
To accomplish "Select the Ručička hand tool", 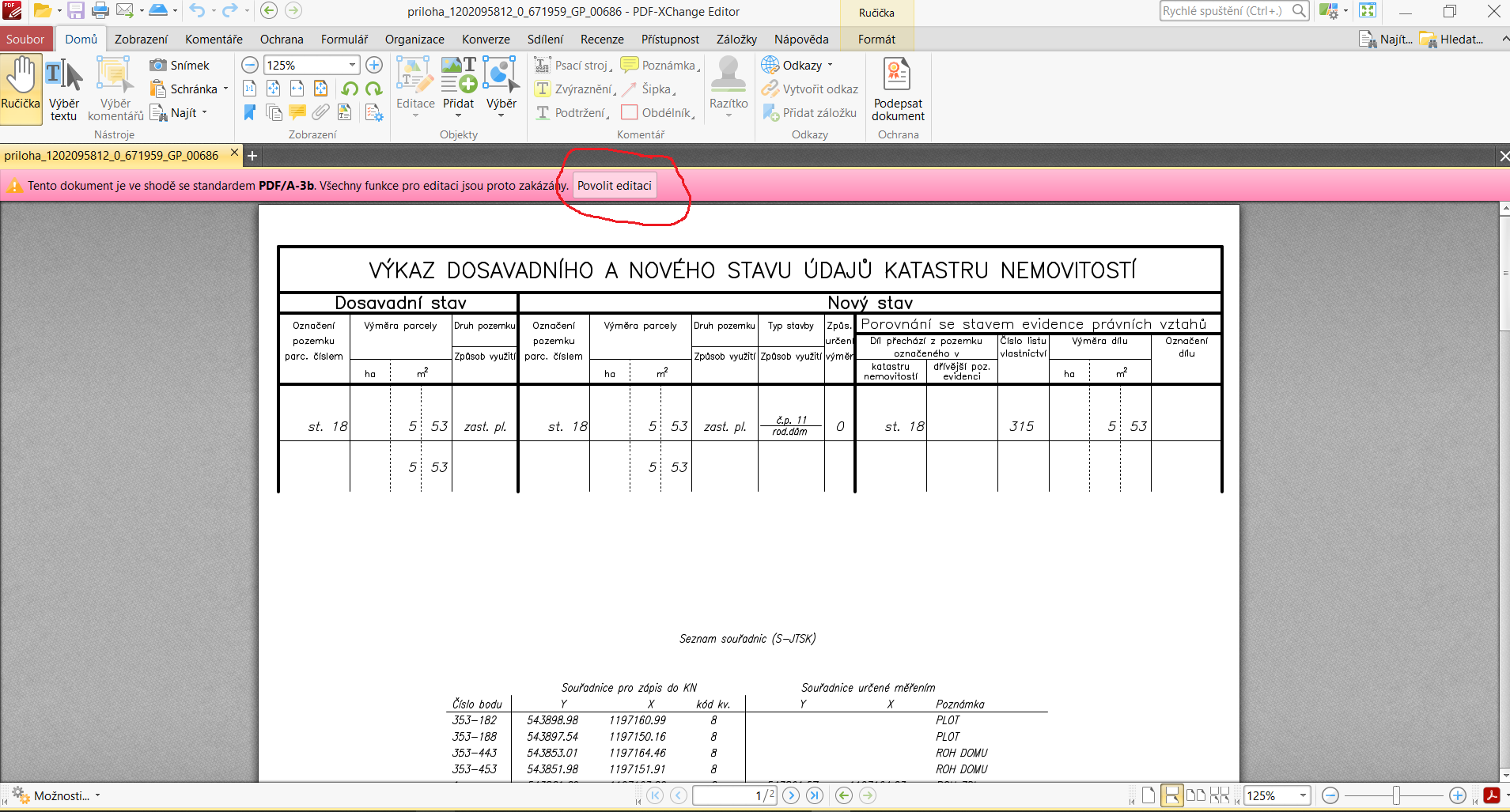I will [x=21, y=87].
